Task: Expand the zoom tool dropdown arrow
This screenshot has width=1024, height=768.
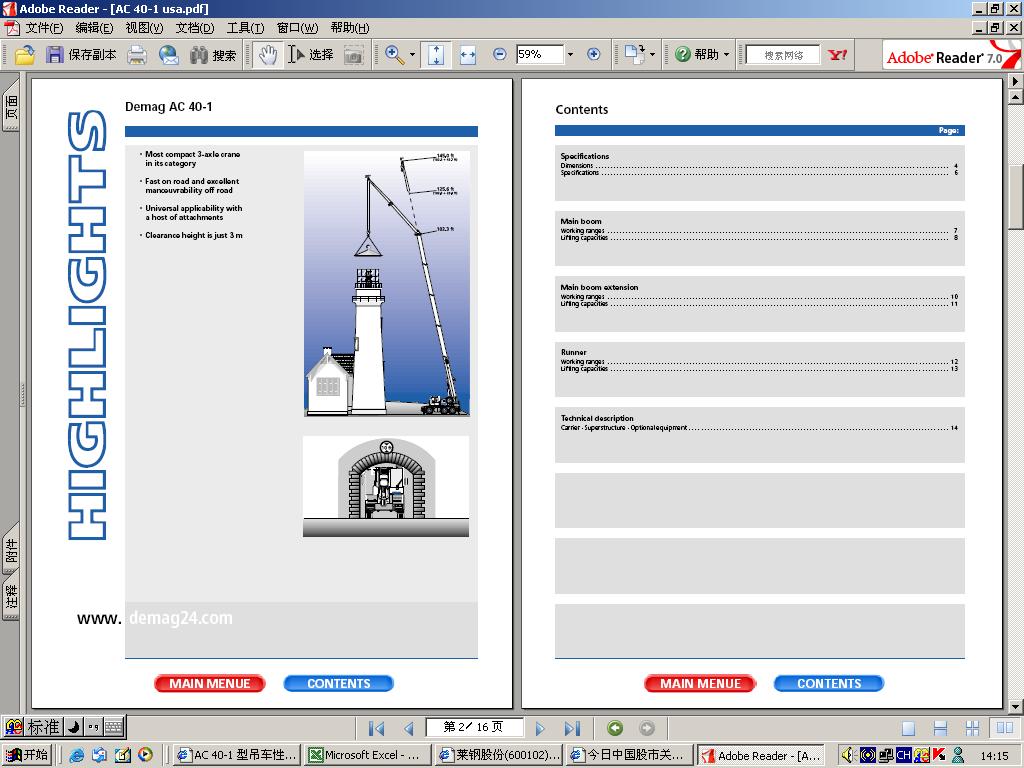Action: point(412,55)
